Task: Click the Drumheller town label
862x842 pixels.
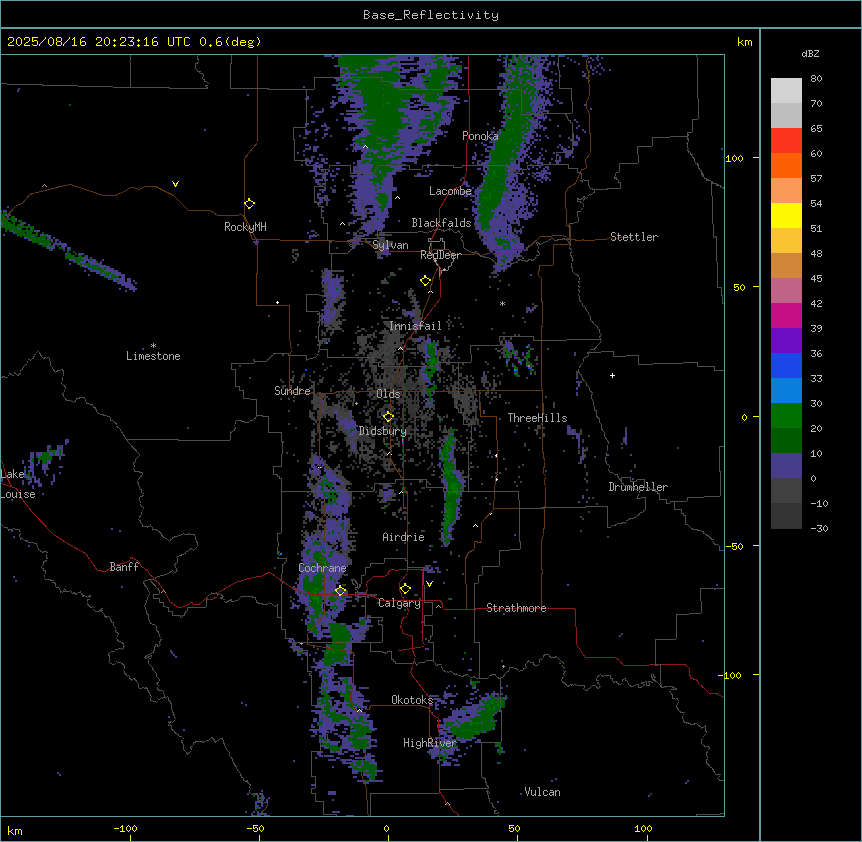Action: click(638, 487)
